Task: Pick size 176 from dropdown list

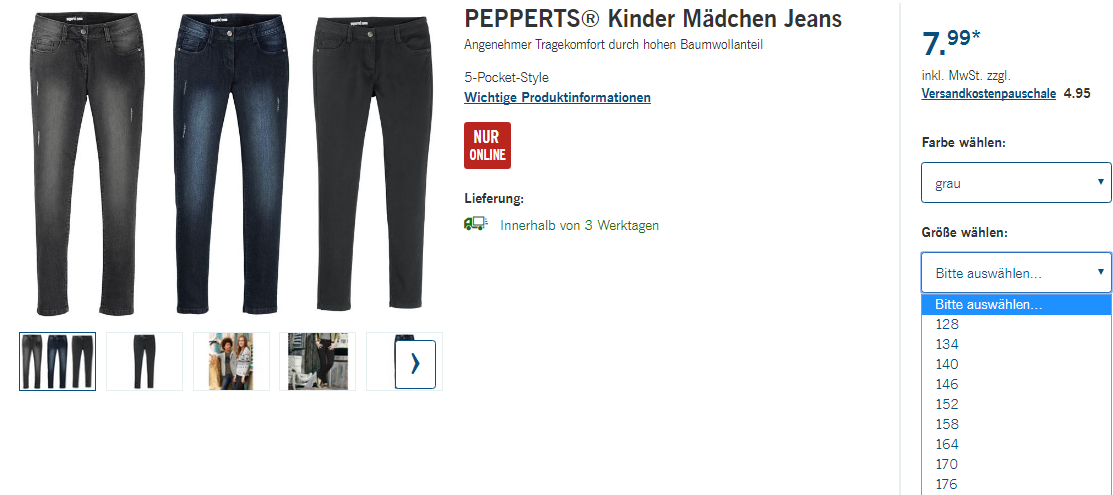Action: pyautogui.click(x=1016, y=484)
